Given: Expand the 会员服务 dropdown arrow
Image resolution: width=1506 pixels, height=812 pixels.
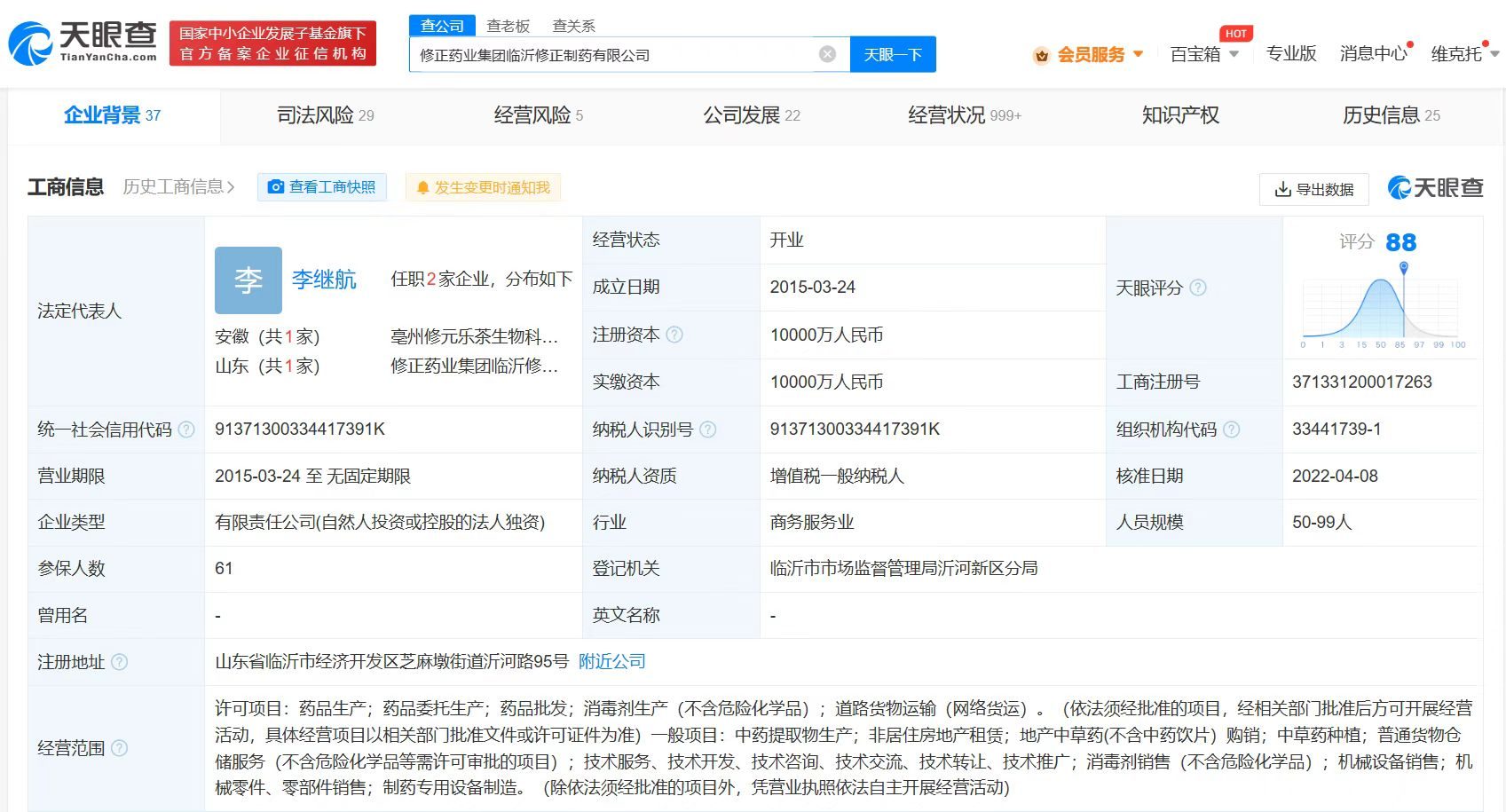Looking at the screenshot, I should coord(1140,54).
